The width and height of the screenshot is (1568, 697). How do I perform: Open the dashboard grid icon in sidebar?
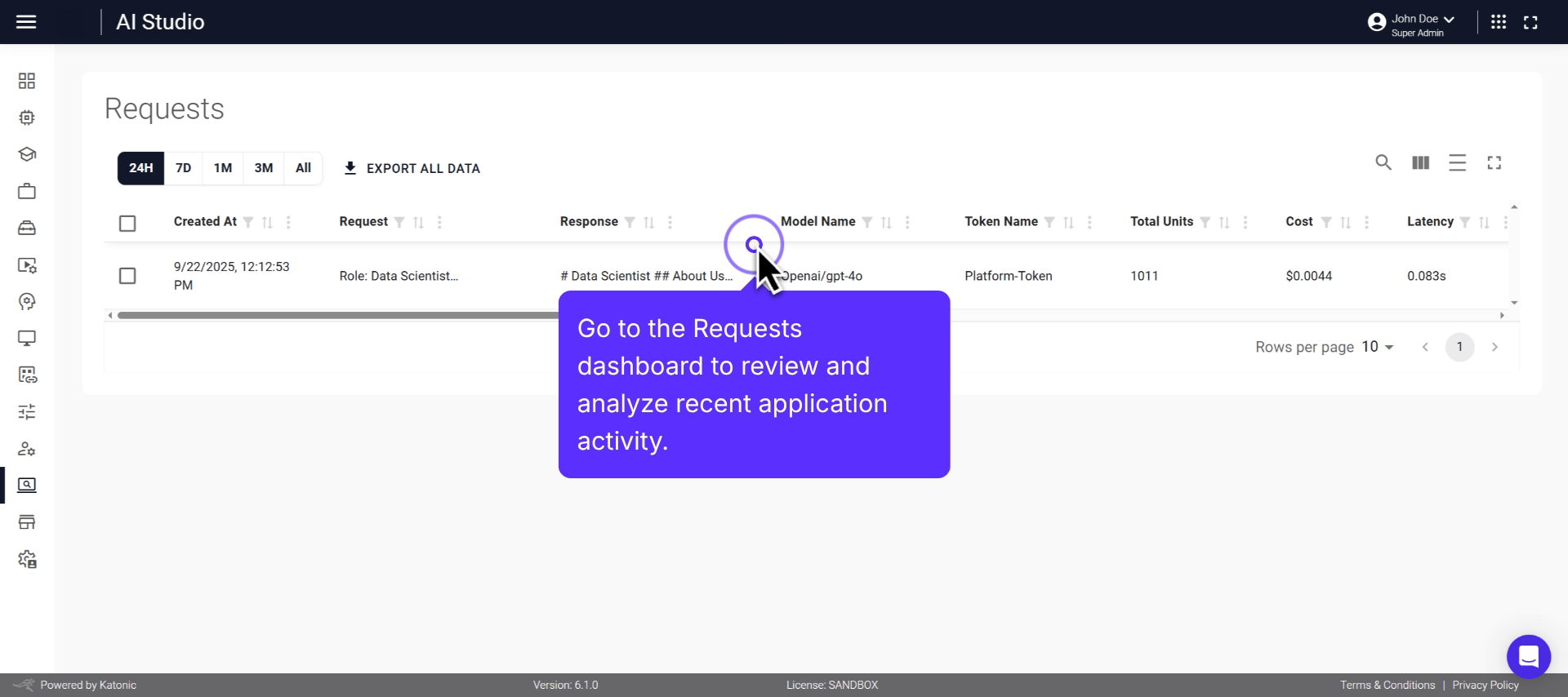[x=27, y=81]
